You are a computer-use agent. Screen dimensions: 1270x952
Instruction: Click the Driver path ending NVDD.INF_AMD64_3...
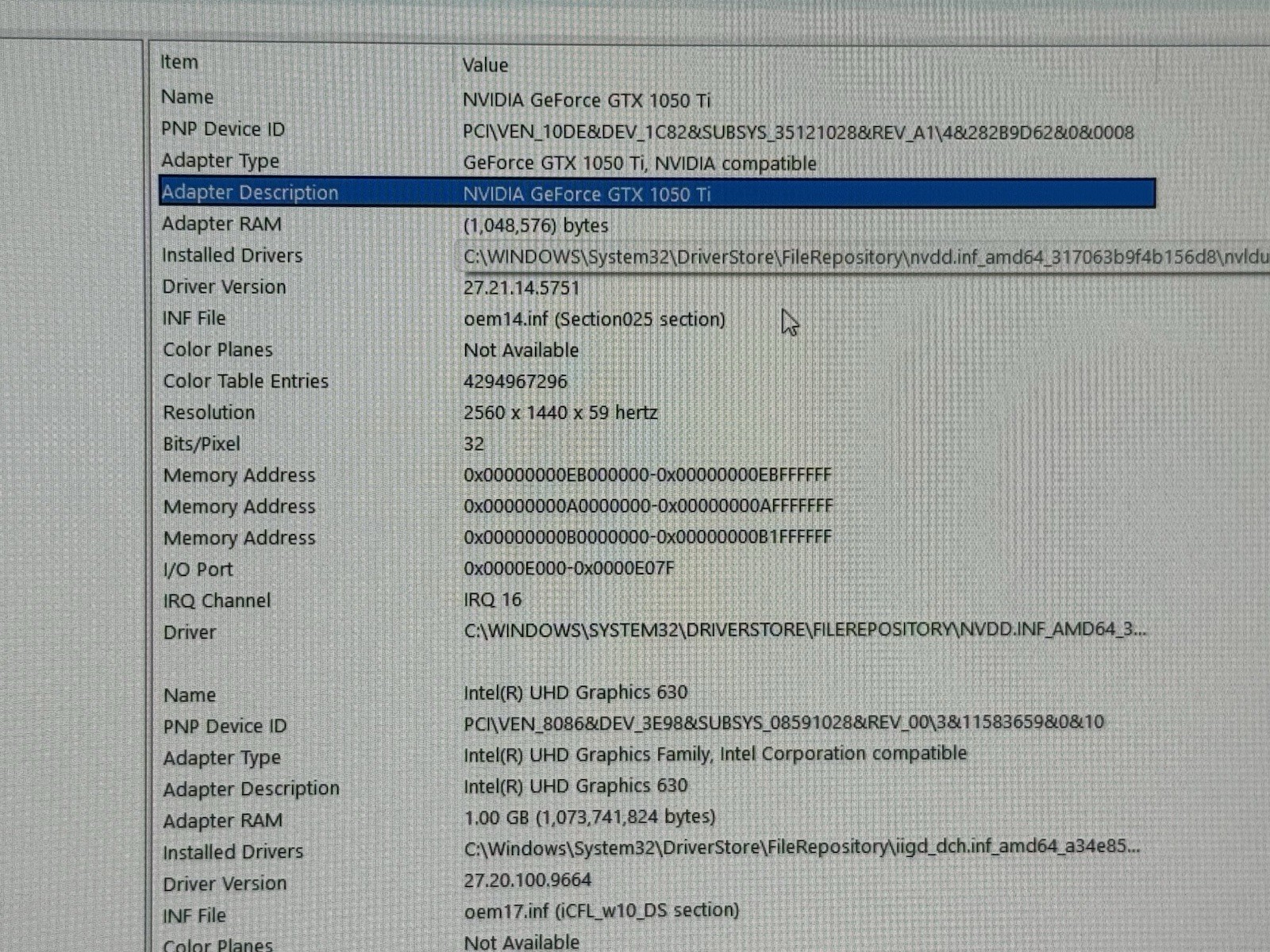coord(806,630)
